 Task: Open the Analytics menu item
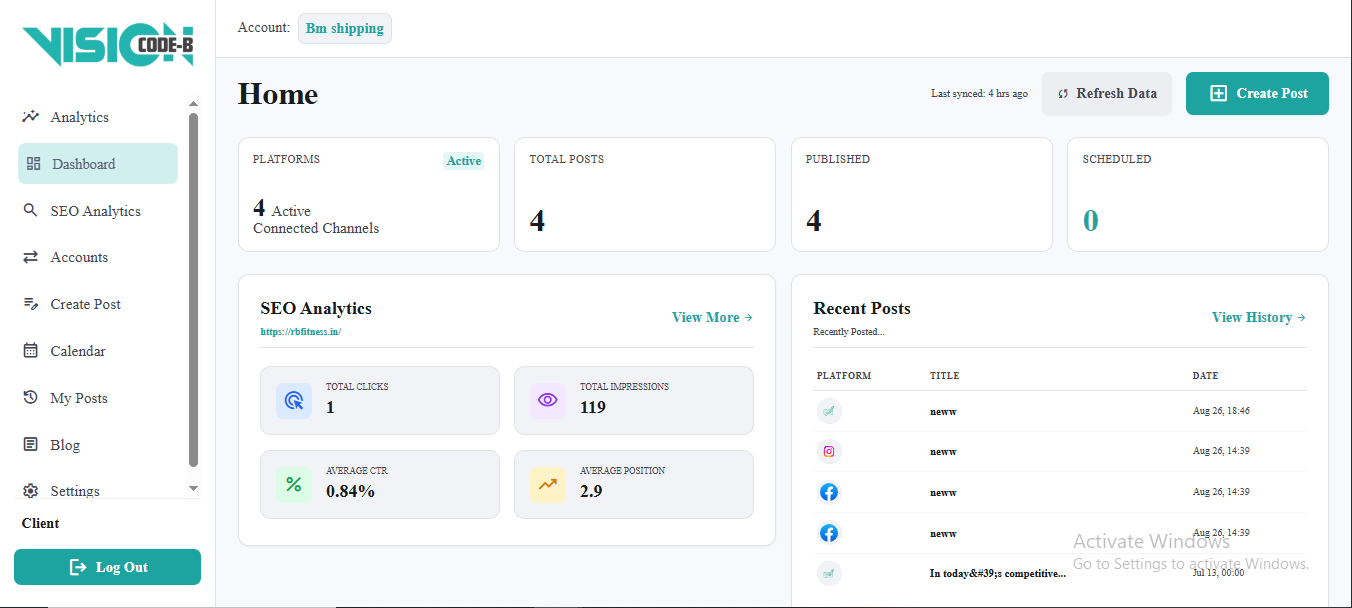pos(98,117)
